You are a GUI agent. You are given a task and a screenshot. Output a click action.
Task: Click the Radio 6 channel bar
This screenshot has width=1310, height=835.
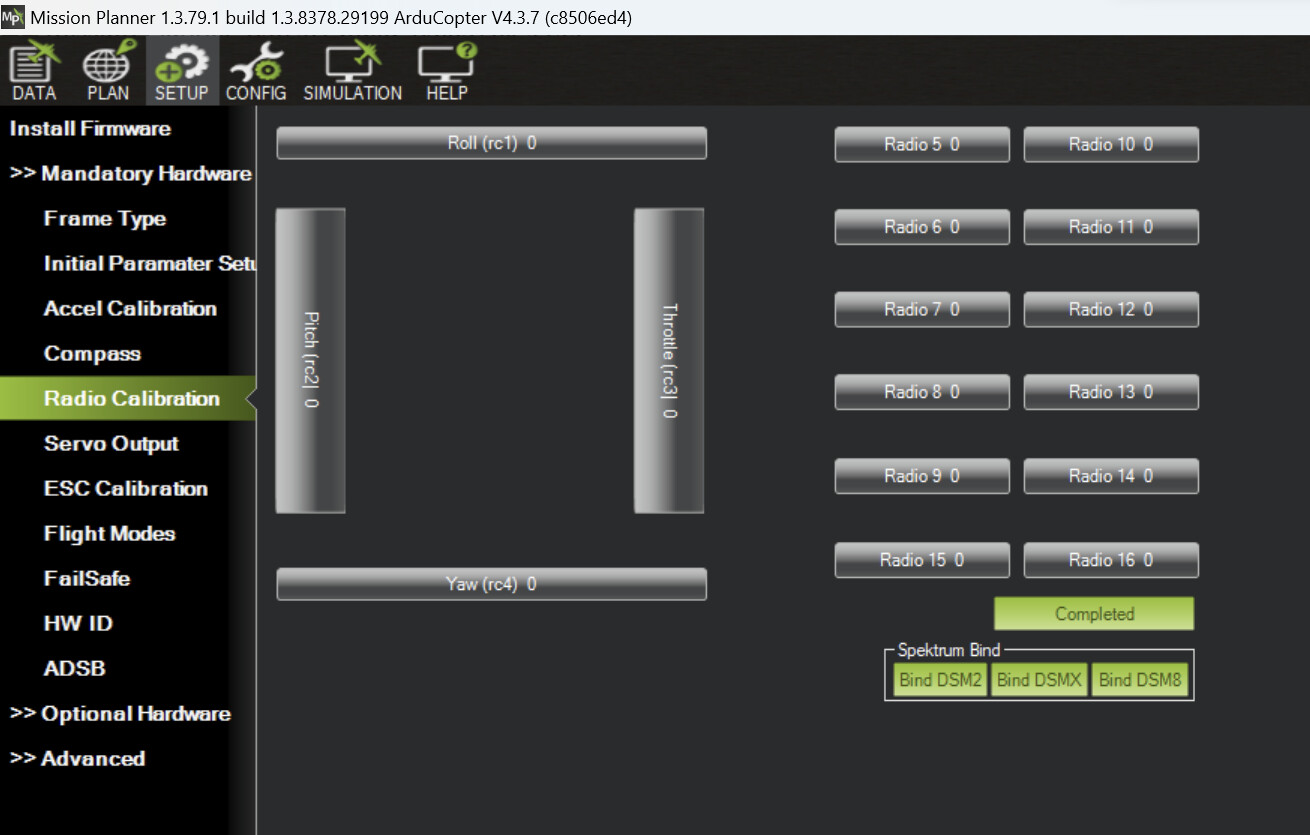click(x=922, y=227)
